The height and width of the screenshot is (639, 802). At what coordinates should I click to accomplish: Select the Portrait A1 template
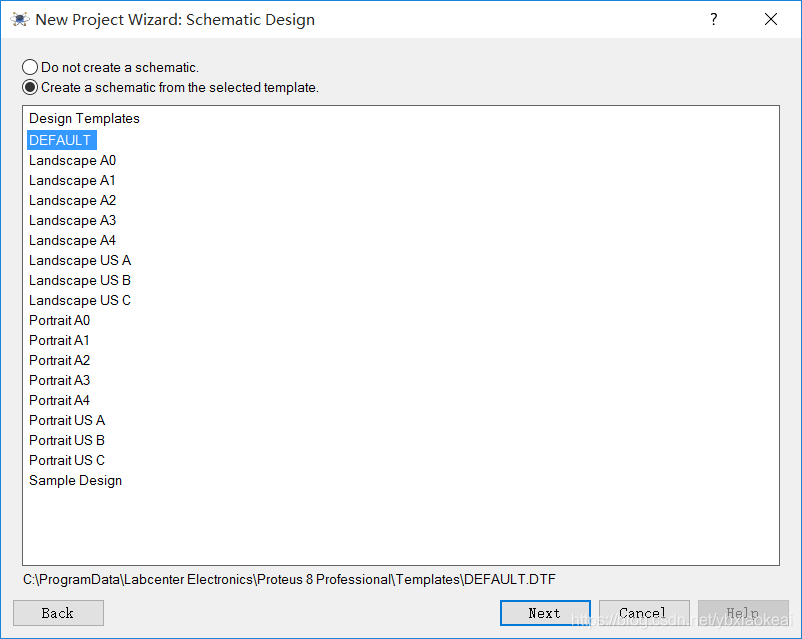click(59, 340)
